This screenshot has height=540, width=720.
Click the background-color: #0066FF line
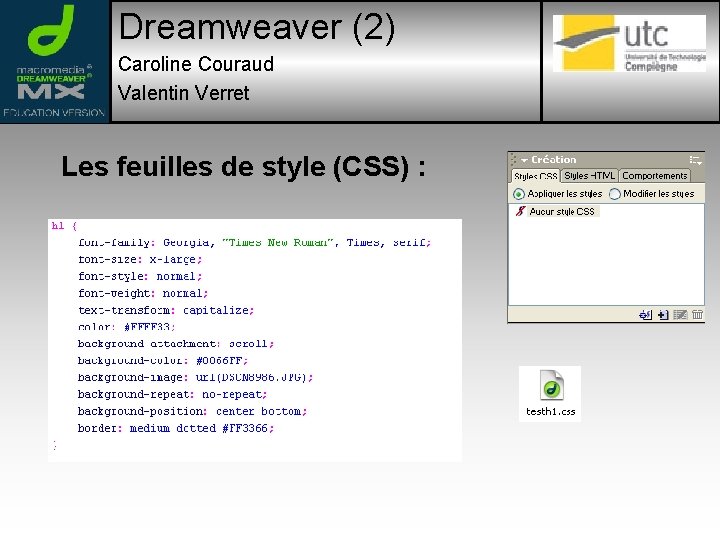(163, 360)
